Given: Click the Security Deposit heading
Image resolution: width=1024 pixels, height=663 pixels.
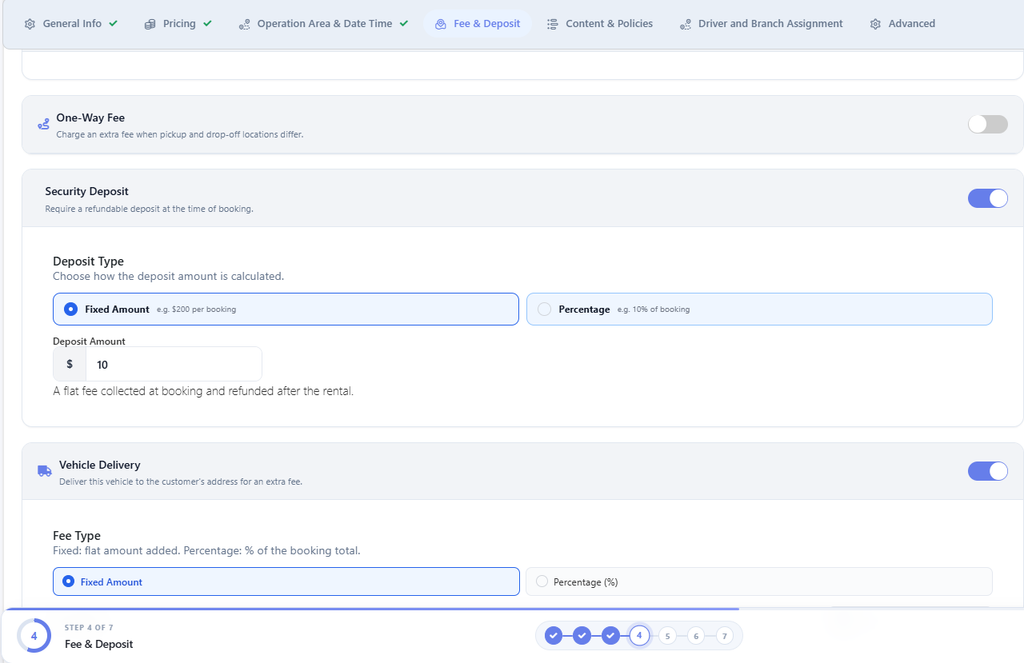Looking at the screenshot, I should tap(87, 191).
